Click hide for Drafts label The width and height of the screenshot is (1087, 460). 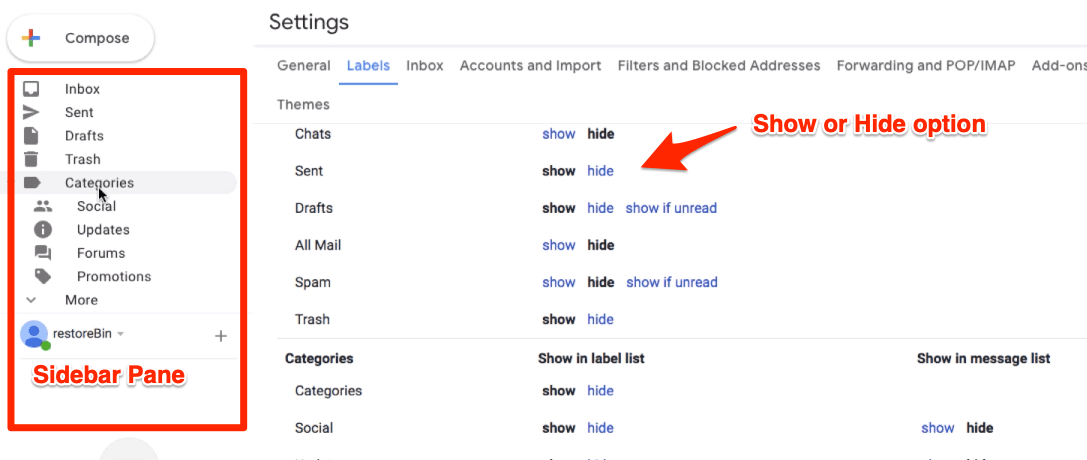[x=600, y=208]
